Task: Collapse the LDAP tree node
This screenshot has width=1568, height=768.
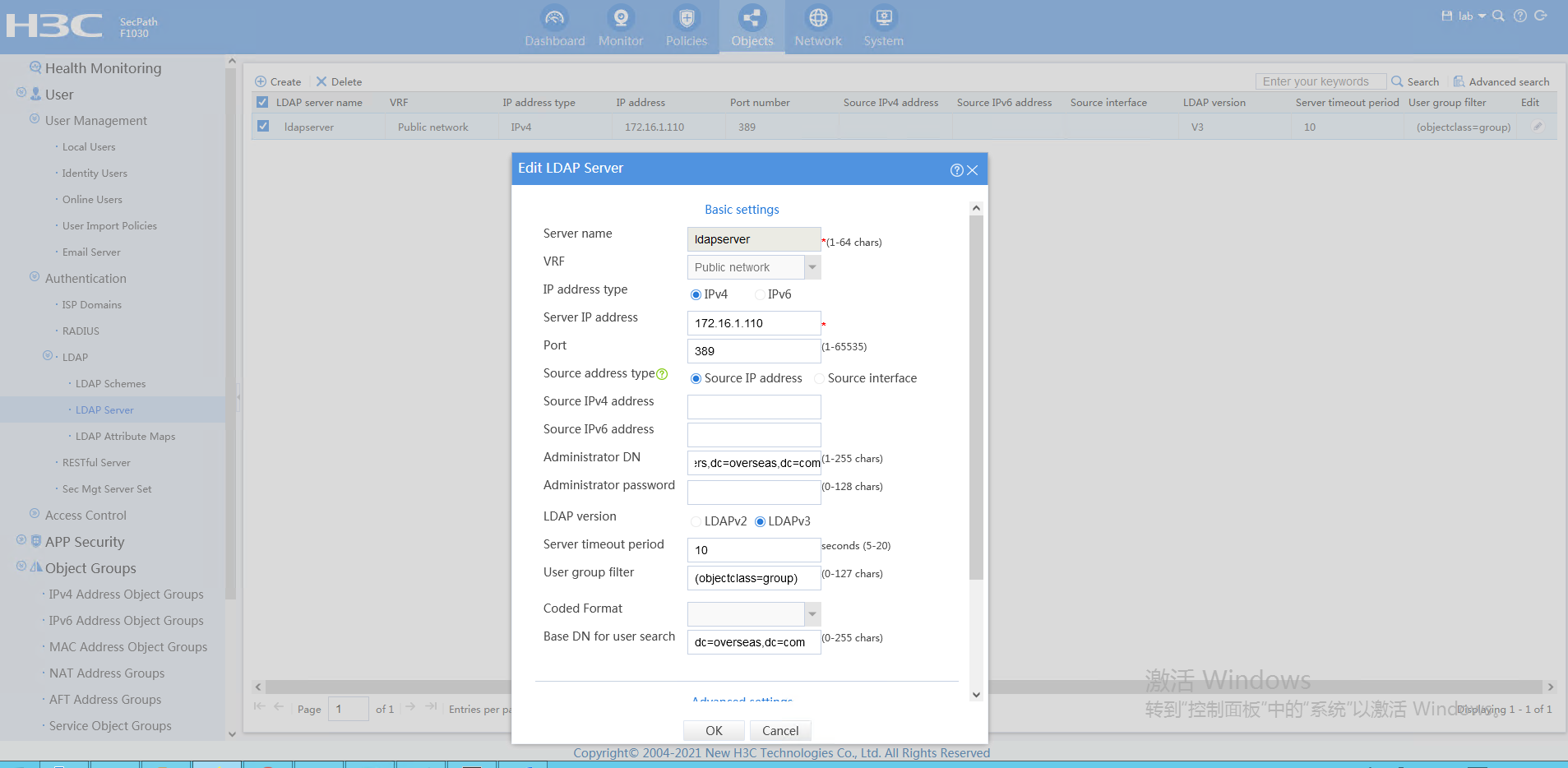Action: (x=48, y=356)
